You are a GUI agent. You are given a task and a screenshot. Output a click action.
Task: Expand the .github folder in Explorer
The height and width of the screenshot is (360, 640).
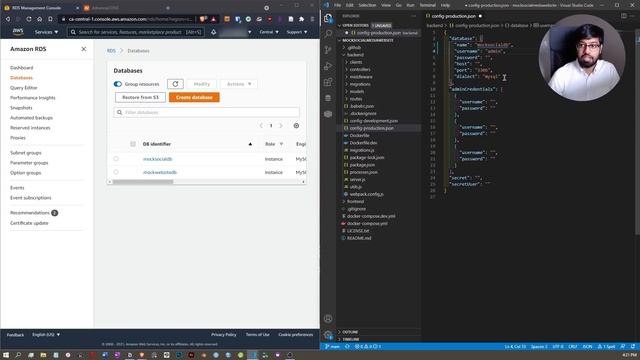tap(353, 47)
